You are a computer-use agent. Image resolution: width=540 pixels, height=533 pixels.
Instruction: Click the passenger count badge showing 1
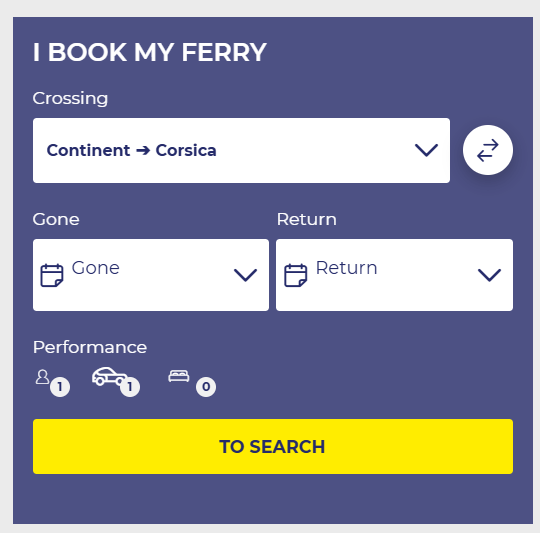point(60,387)
